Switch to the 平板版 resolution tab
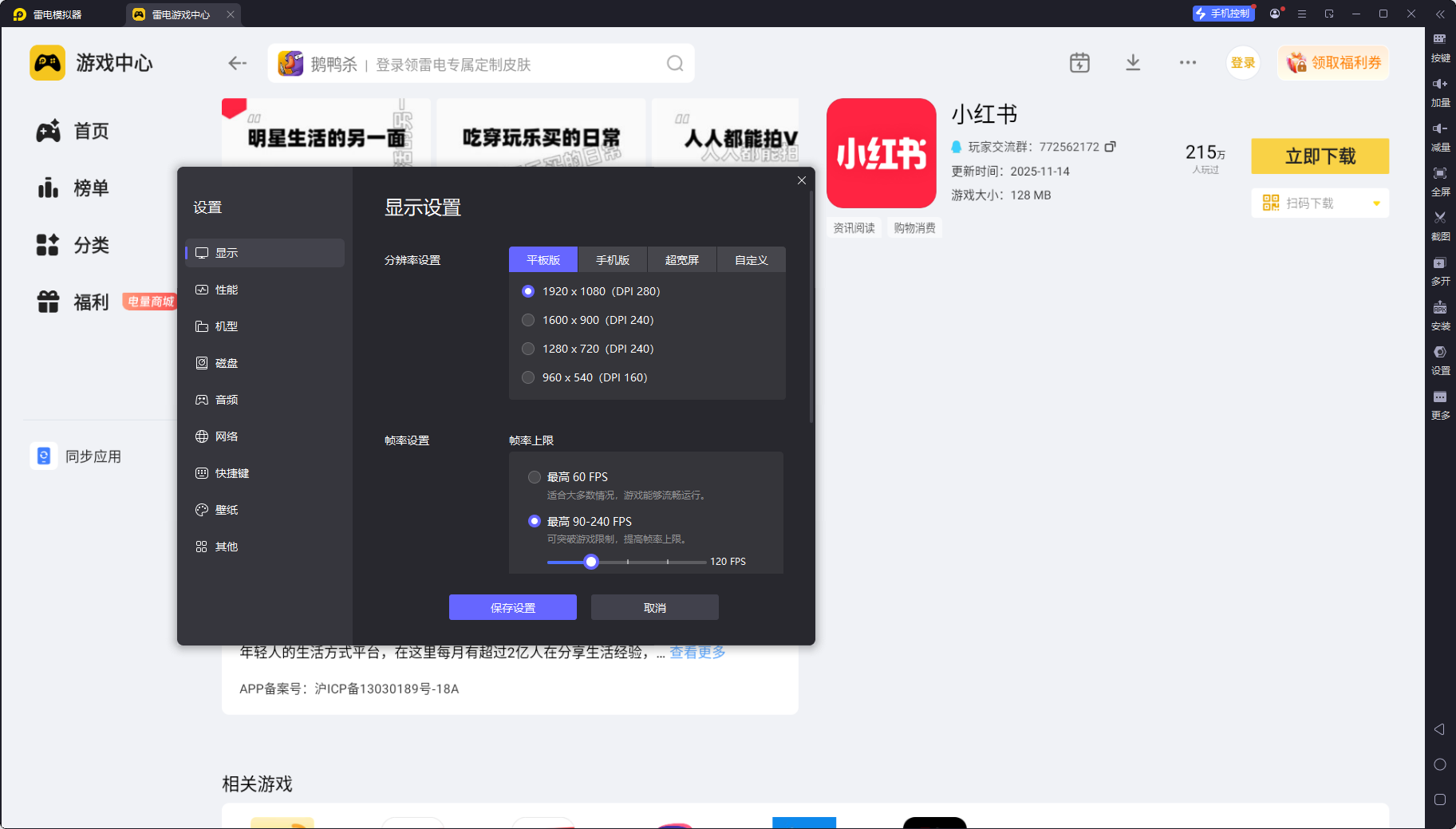1456x829 pixels. coord(543,260)
